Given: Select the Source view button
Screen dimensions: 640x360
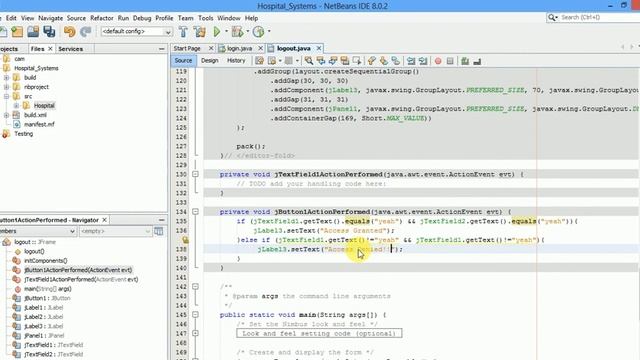Looking at the screenshot, I should click(183, 60).
